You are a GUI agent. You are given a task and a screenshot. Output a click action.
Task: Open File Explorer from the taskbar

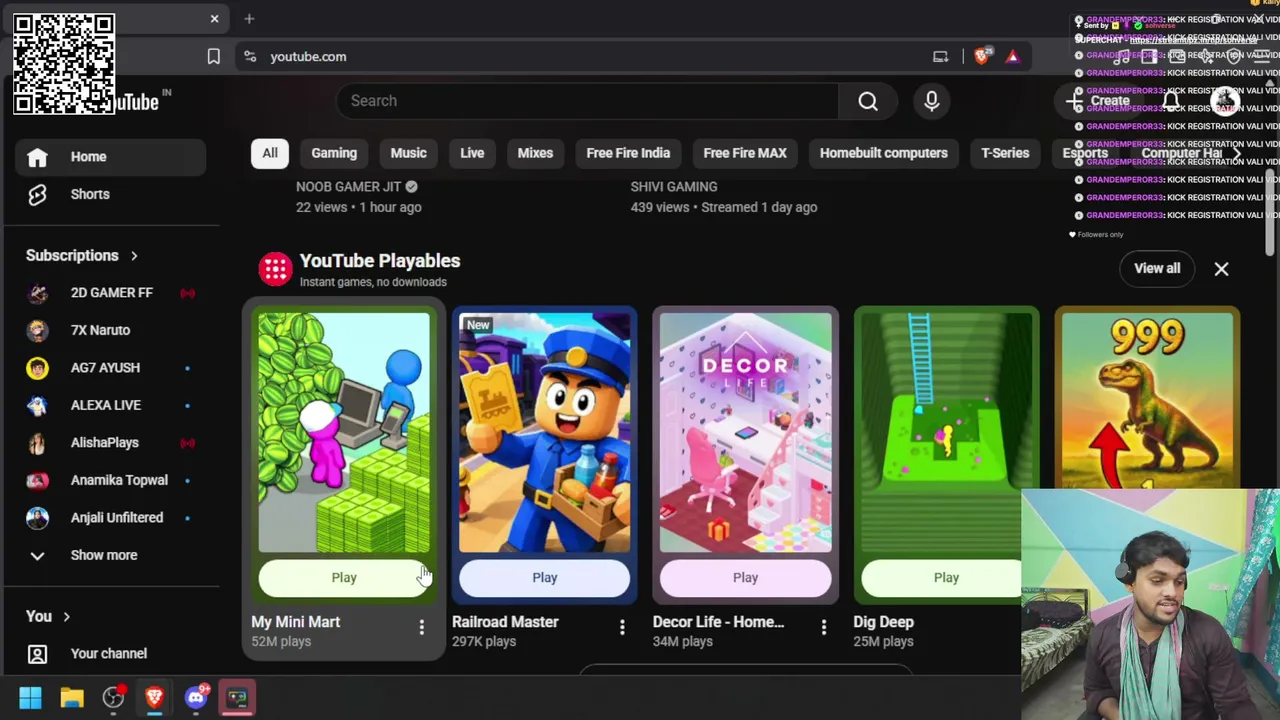[72, 697]
